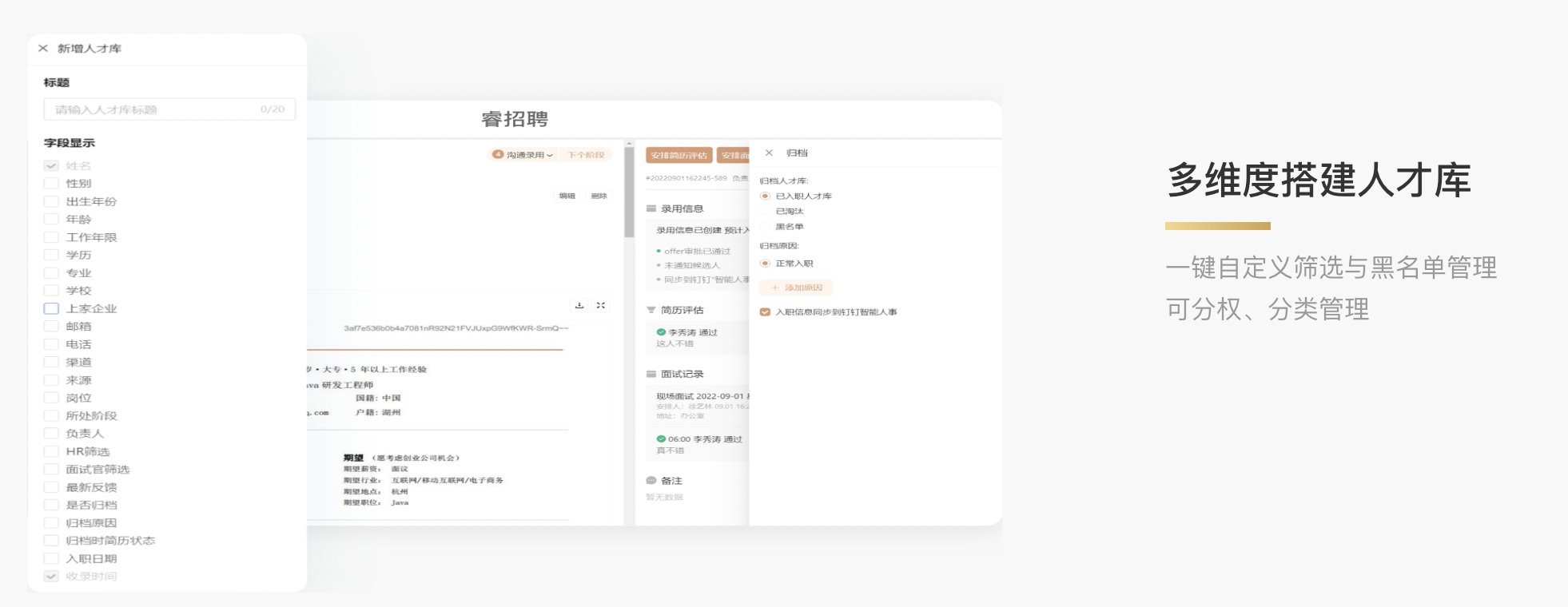Click the 编辑 button above resume
This screenshot has height=607, width=1568.
tap(567, 196)
